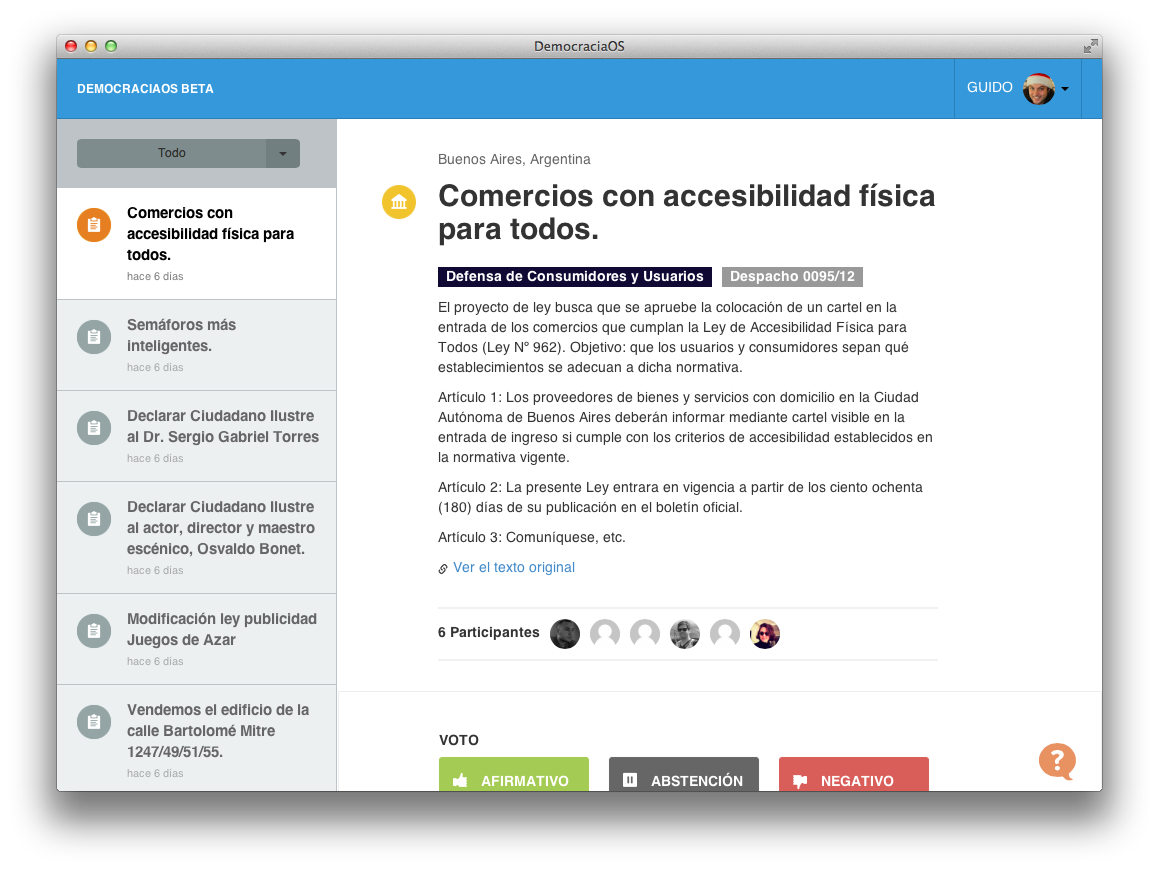Click the "DEMOCRACIAOS BETA" brand label

tap(146, 88)
